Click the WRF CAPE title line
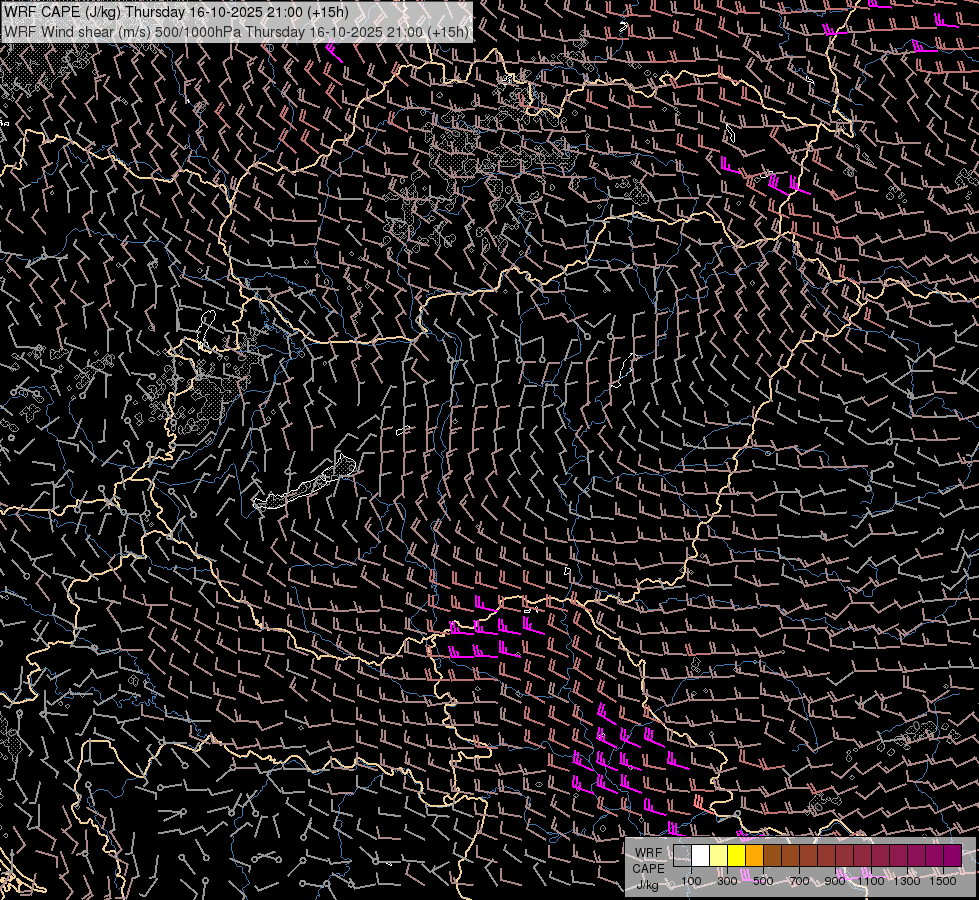The height and width of the screenshot is (900, 979). click(177, 12)
